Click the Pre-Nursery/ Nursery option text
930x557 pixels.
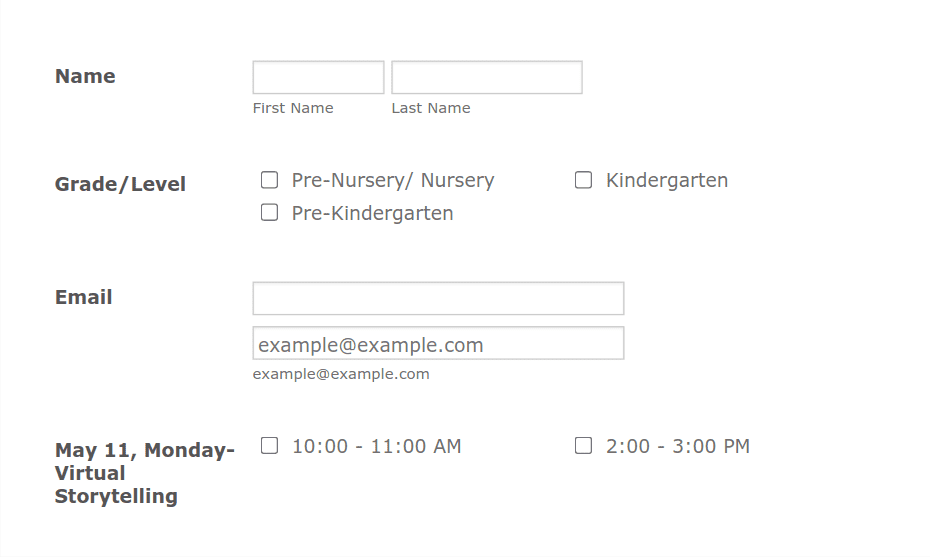point(392,181)
